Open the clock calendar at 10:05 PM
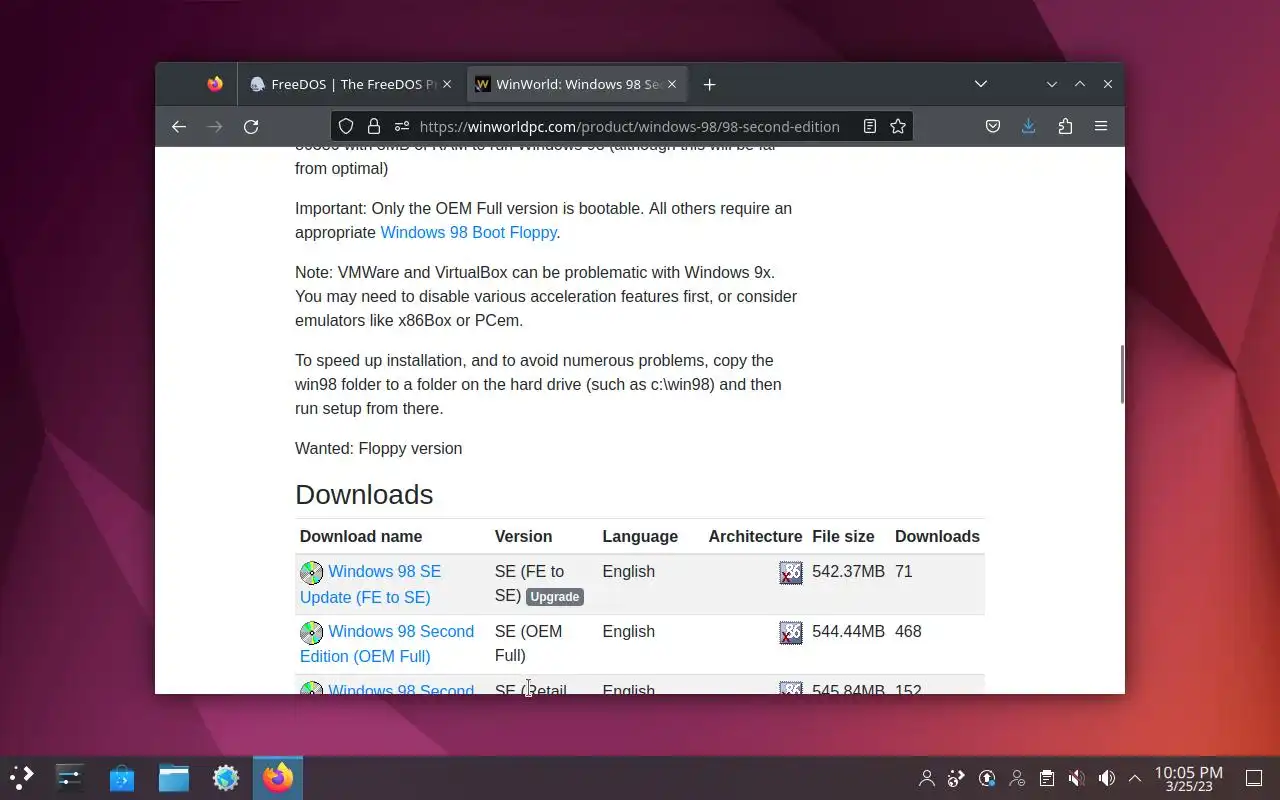Viewport: 1280px width, 800px height. click(x=1188, y=778)
